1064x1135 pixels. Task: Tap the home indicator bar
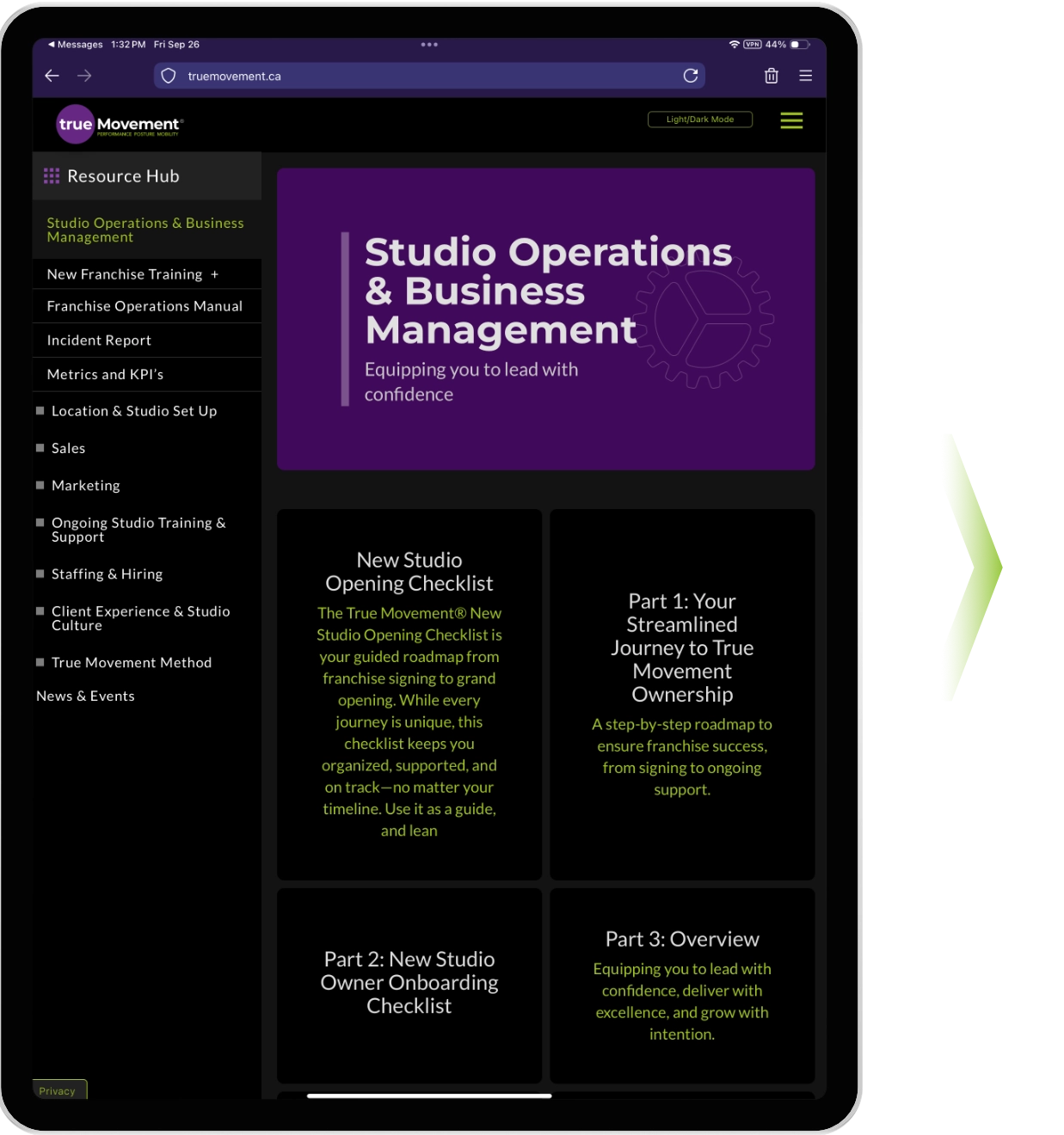(x=429, y=1096)
